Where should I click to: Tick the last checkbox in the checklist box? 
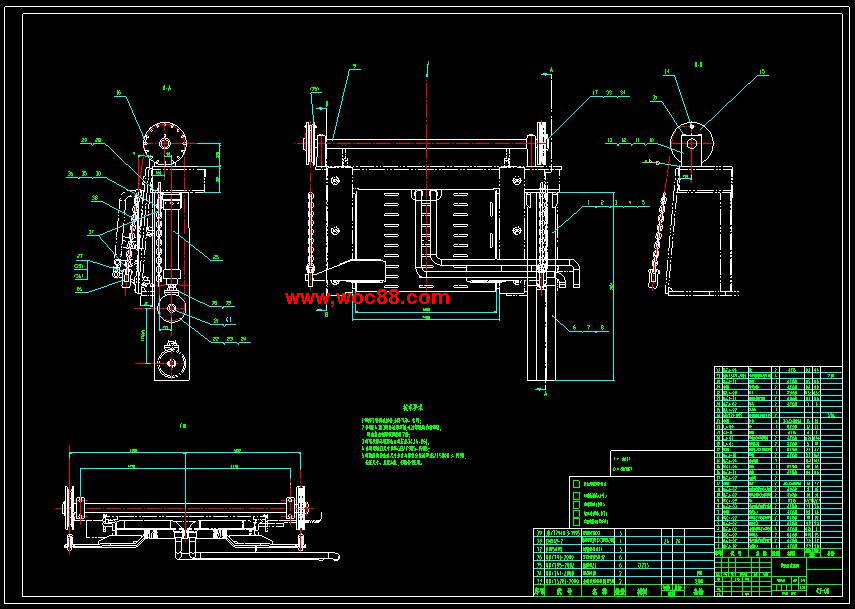click(x=576, y=522)
